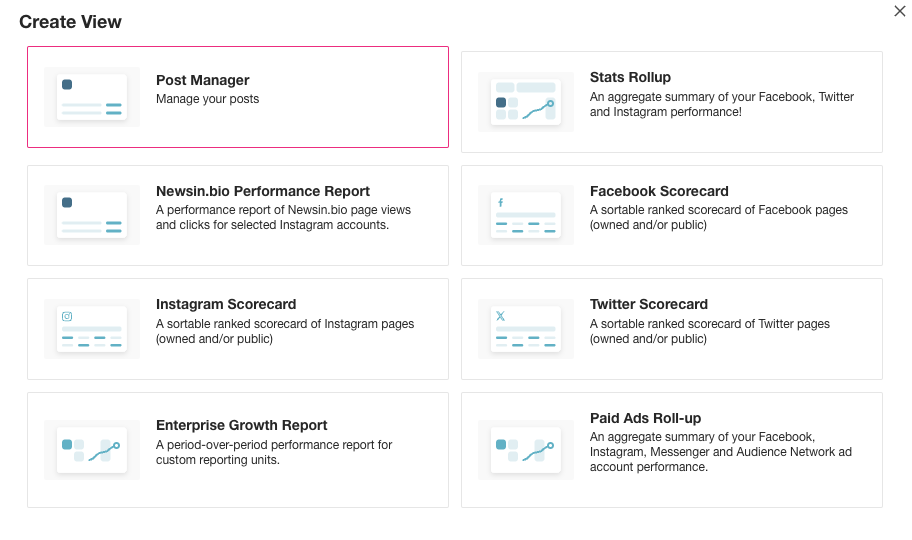Image resolution: width=912 pixels, height=540 pixels.
Task: Click the Twitter Scorecard X icon thumbnail
Action: (526, 329)
